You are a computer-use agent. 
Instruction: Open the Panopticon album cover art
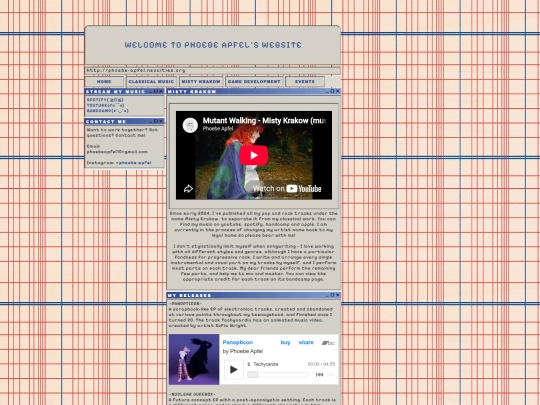coord(194,359)
